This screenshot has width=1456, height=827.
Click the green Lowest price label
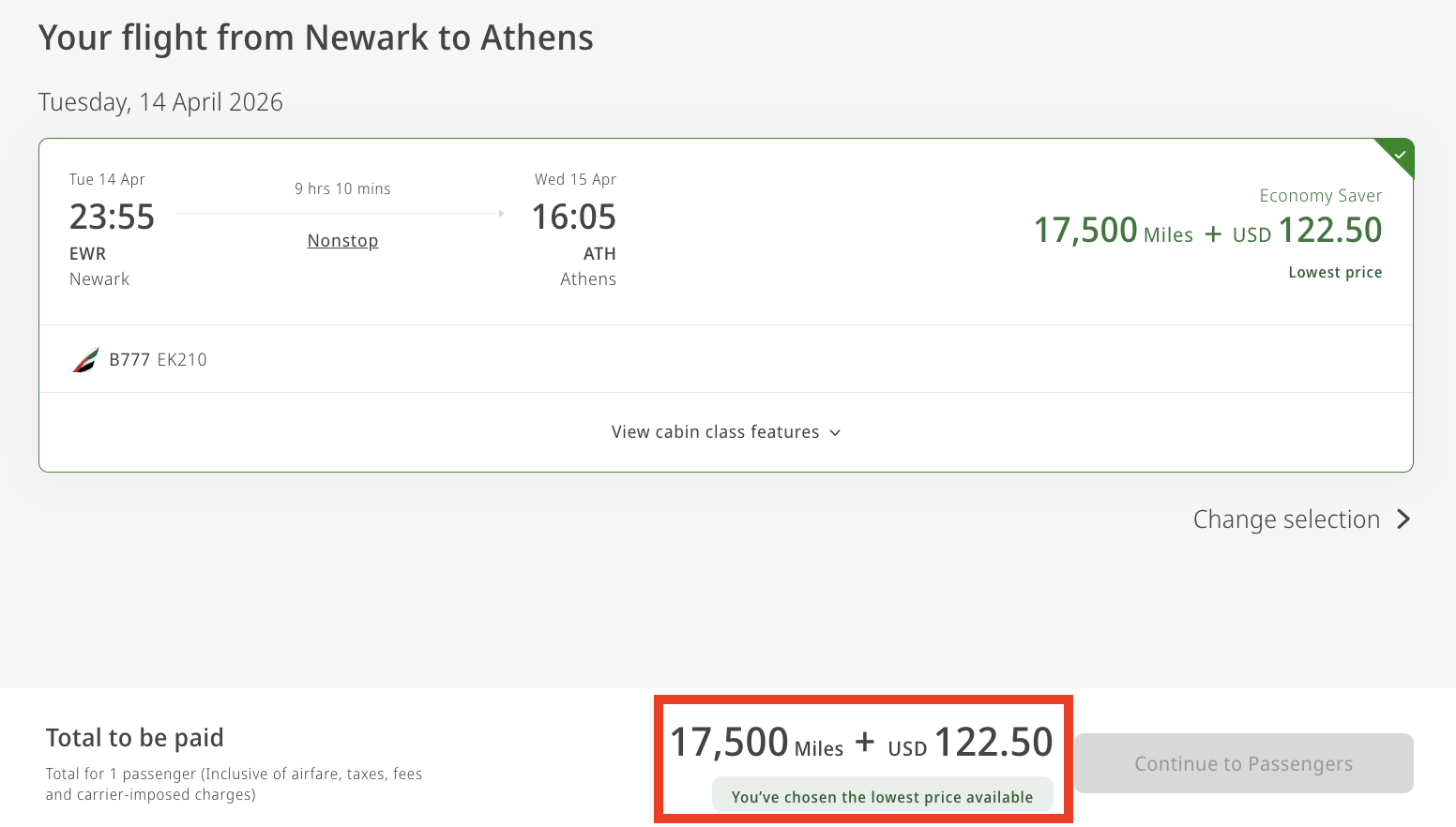[x=1334, y=273]
